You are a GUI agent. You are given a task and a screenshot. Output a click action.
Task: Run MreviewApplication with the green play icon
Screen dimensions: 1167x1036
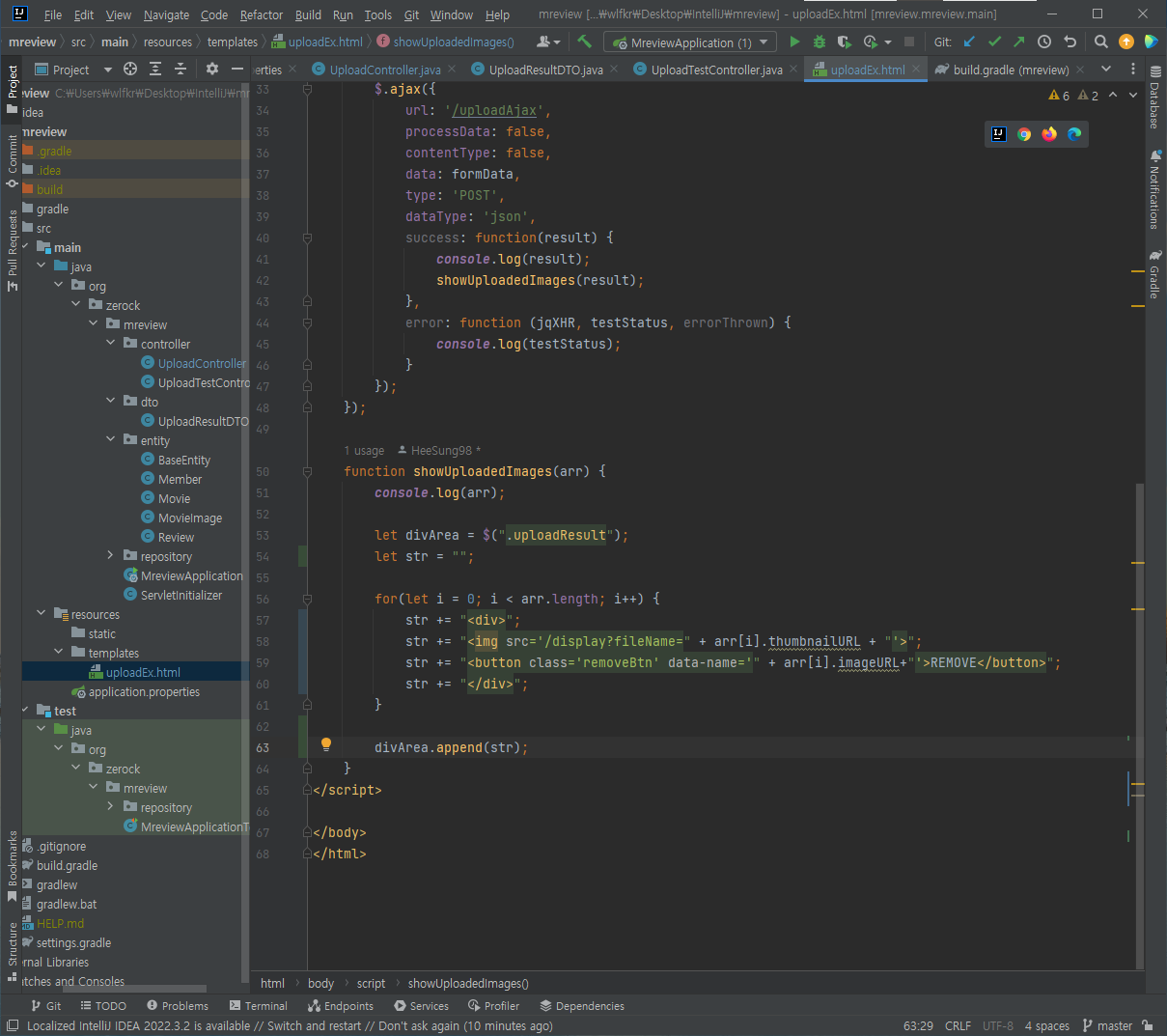point(794,42)
